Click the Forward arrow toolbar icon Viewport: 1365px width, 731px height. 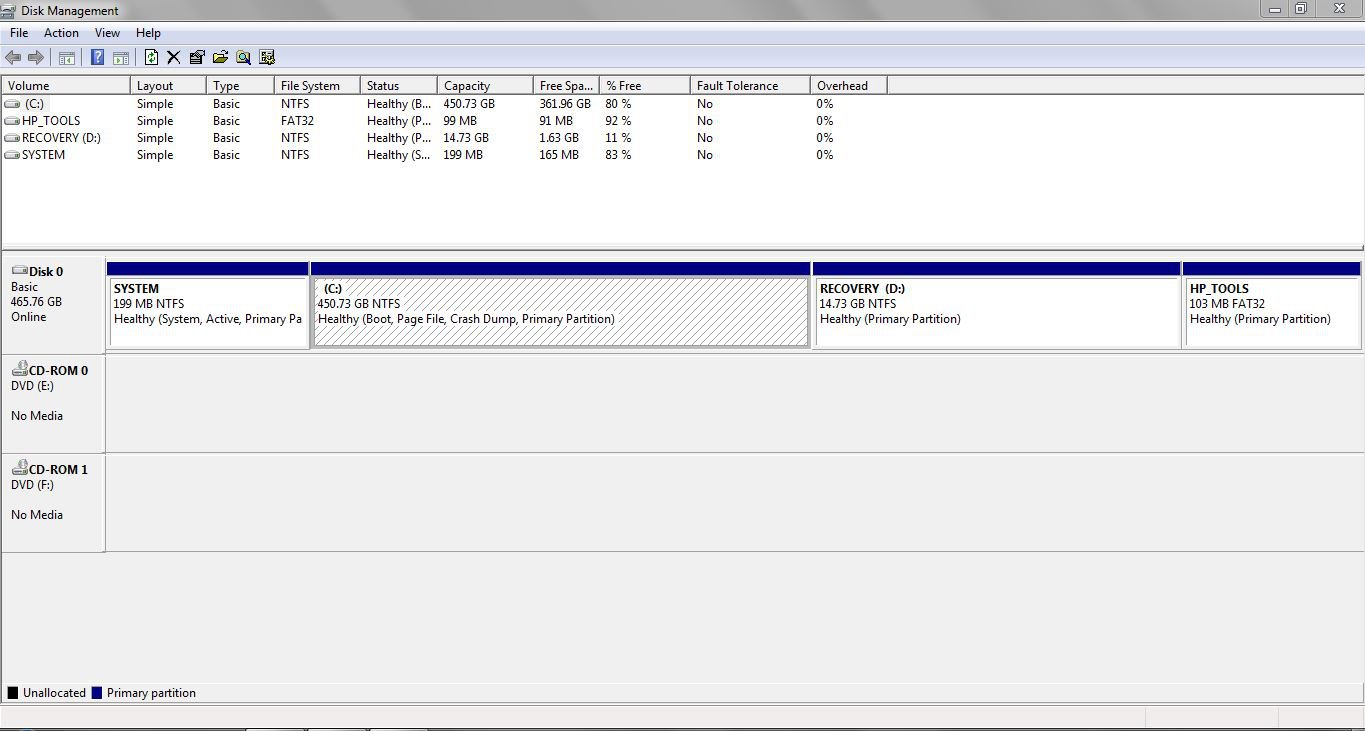pos(36,58)
